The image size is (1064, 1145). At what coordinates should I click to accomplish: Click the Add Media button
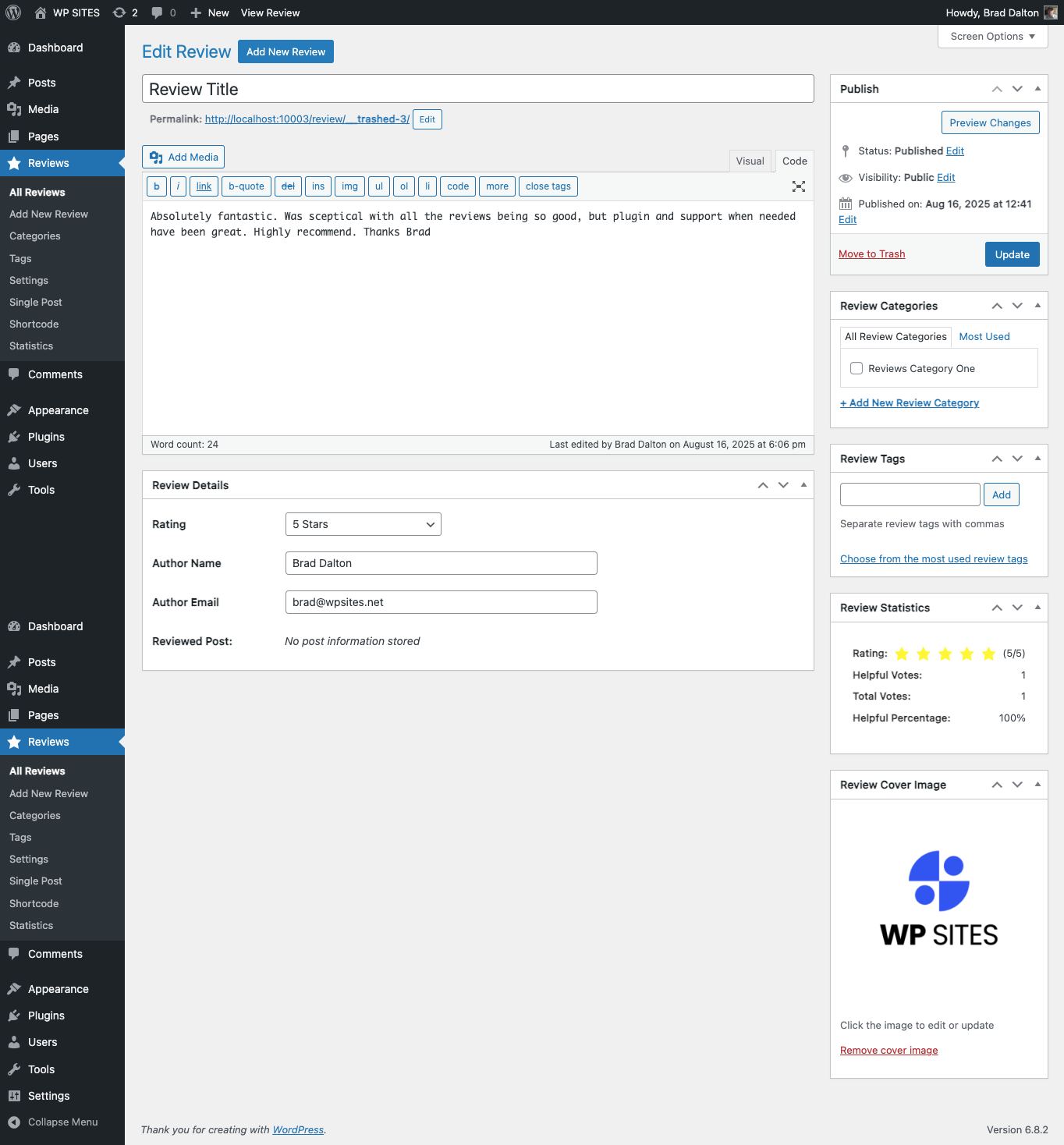183,157
